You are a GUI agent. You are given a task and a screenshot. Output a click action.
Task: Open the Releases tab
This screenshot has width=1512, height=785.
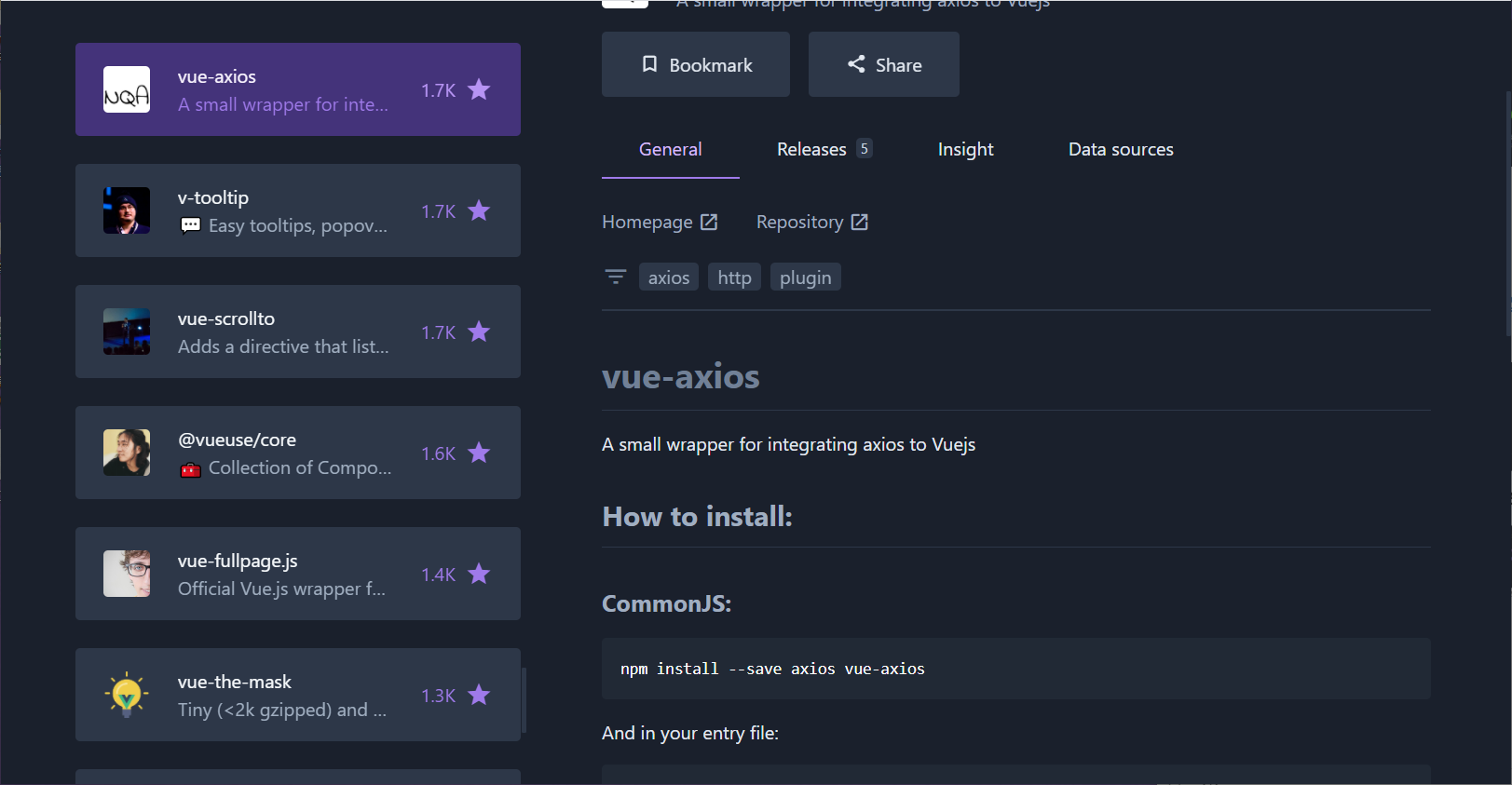tap(824, 149)
